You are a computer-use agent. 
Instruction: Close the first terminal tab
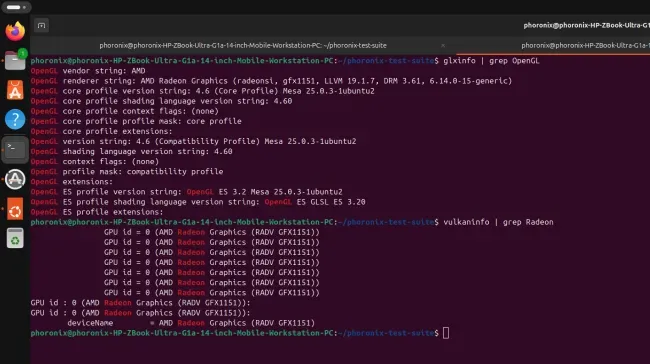443,46
